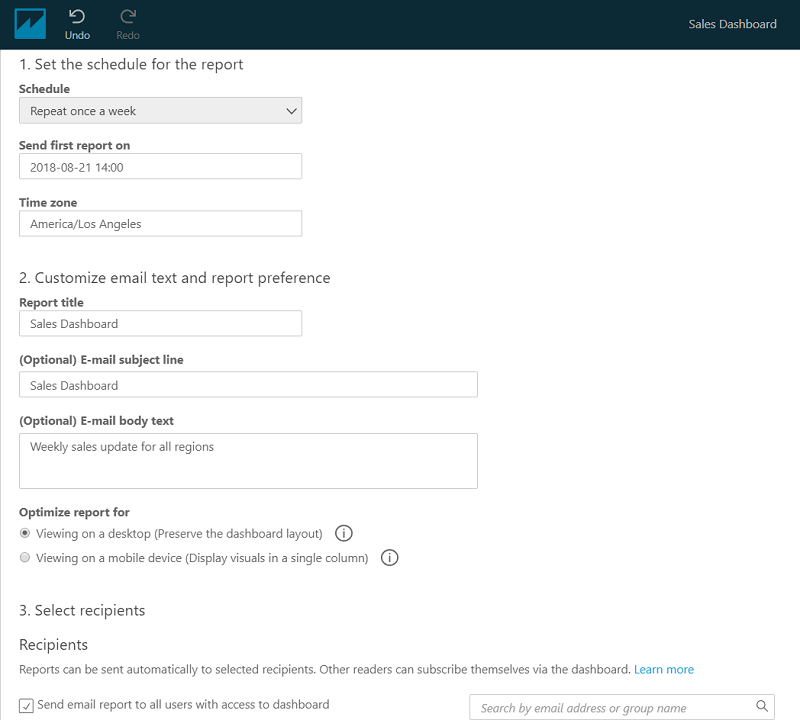Viewport: 800px width, 720px height.
Task: Click the search by email address field
Action: (x=622, y=707)
